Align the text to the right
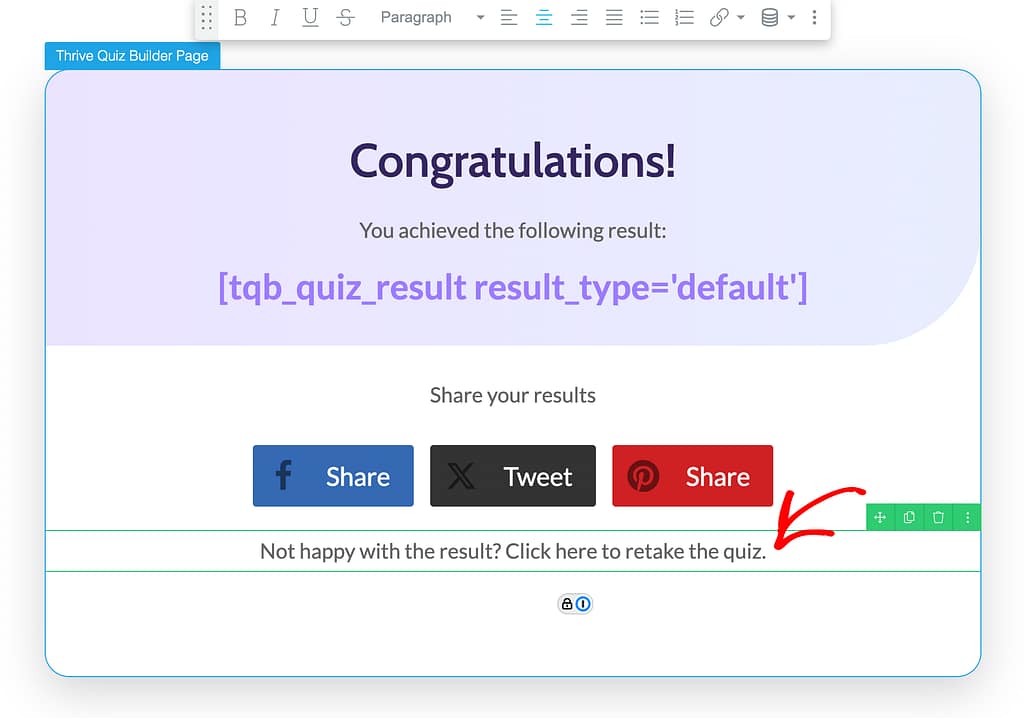This screenshot has width=1024, height=718. (579, 18)
